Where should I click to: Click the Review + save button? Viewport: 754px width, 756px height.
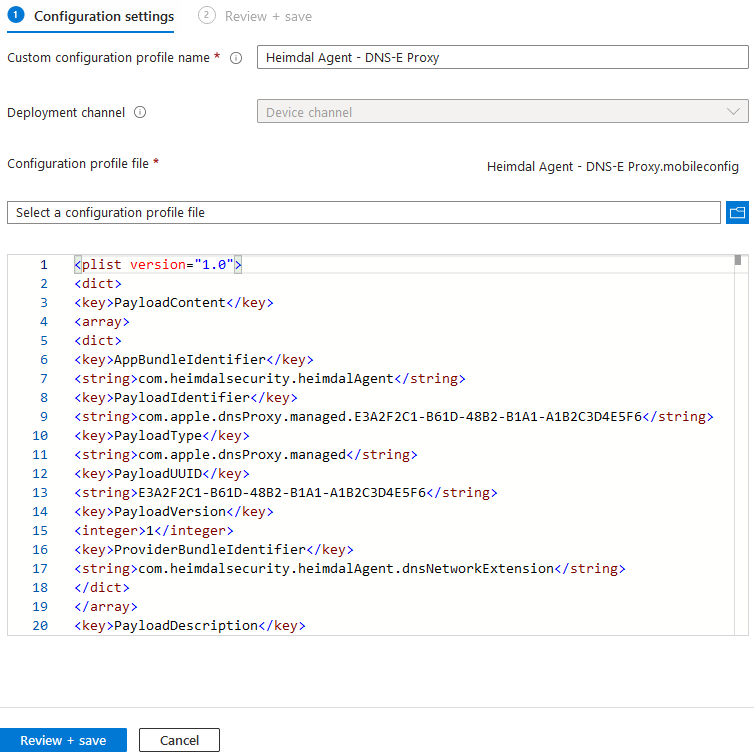coord(63,740)
